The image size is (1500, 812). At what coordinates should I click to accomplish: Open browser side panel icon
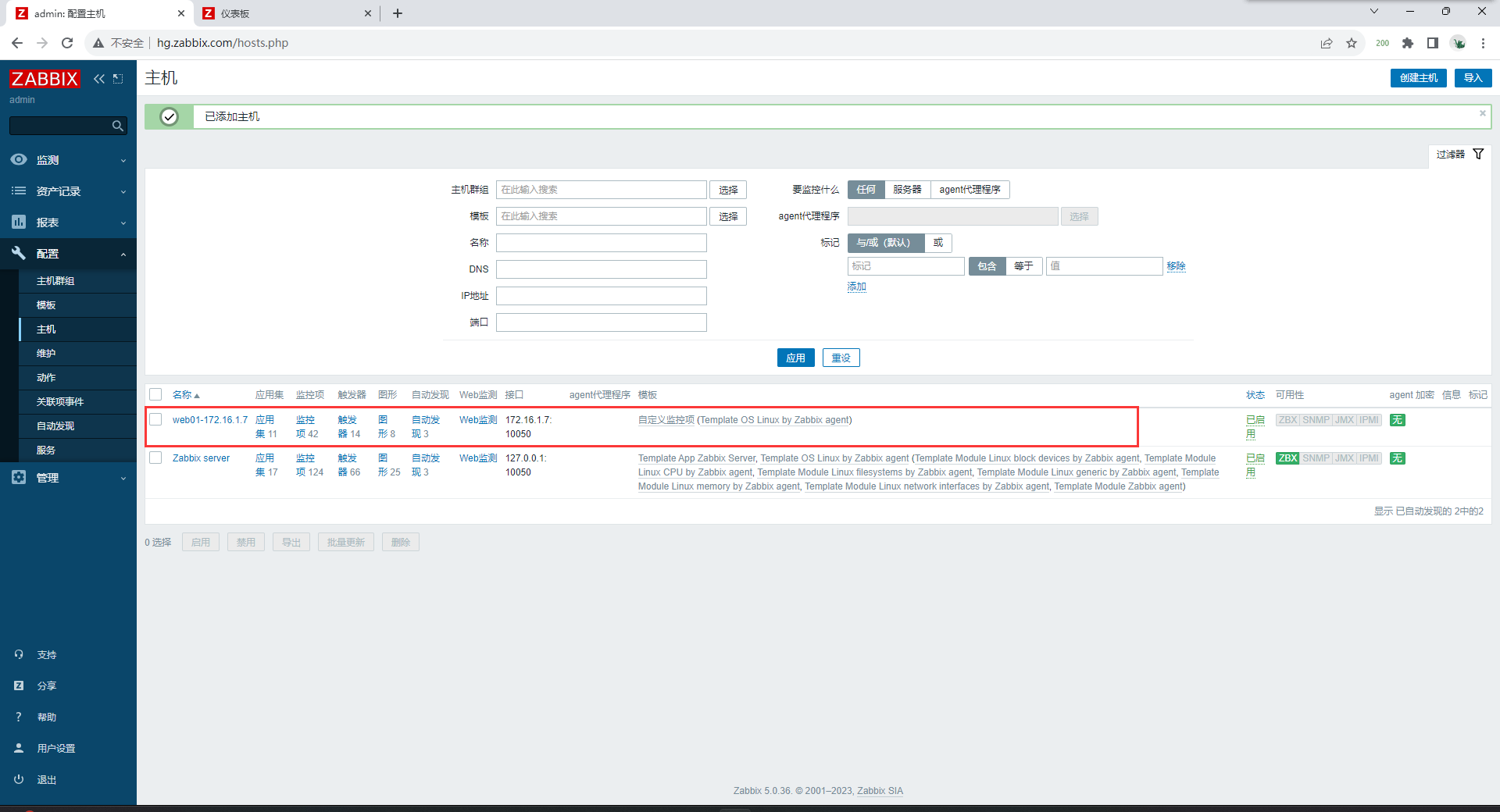click(x=1433, y=43)
